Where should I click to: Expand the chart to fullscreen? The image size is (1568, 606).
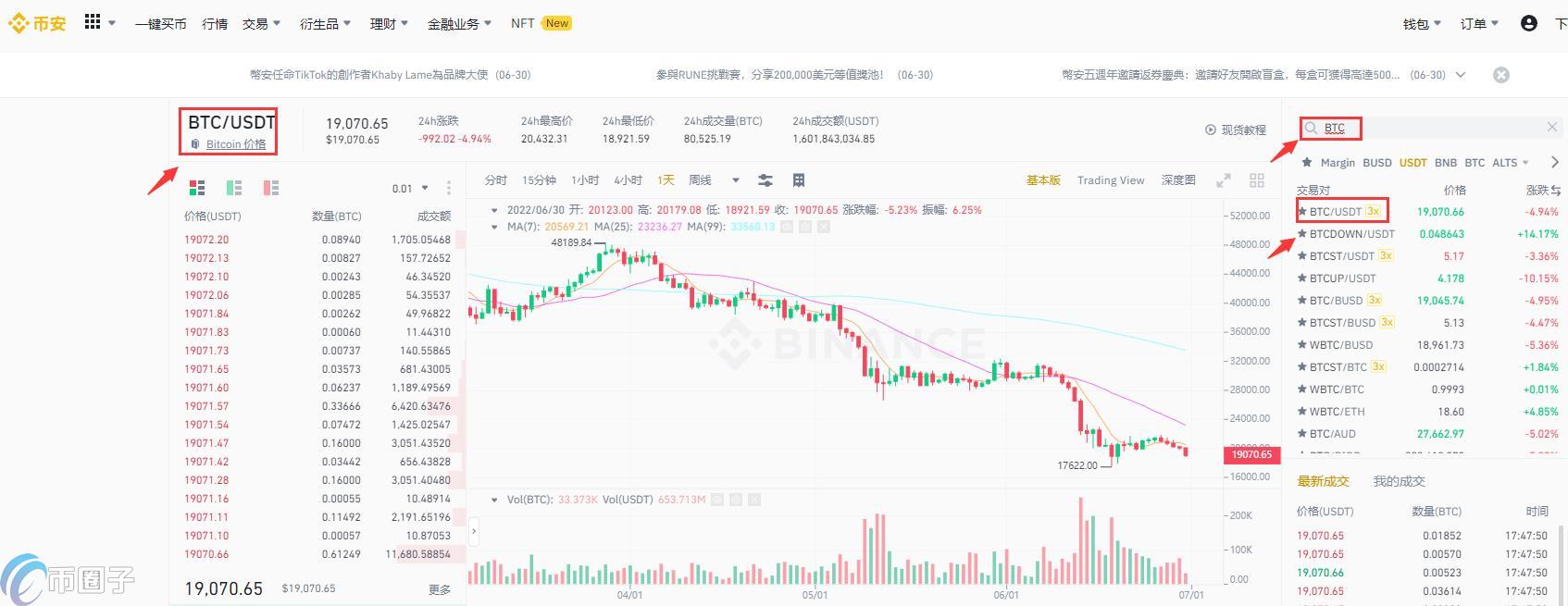click(1224, 180)
